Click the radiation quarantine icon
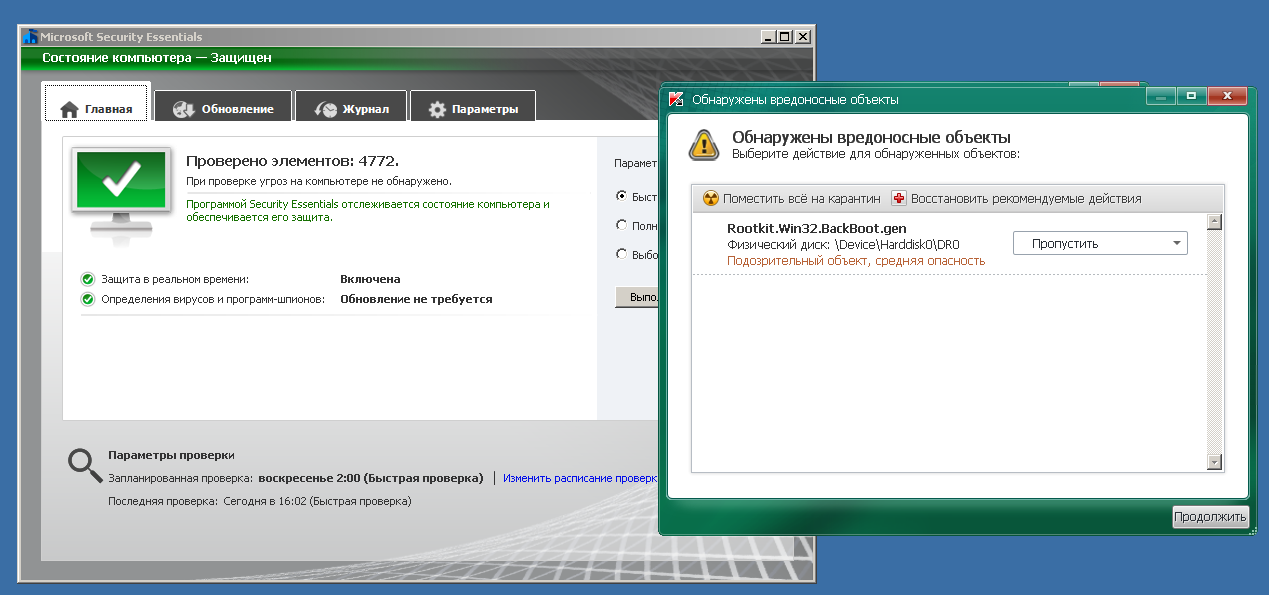This screenshot has height=595, width=1269. click(x=711, y=198)
